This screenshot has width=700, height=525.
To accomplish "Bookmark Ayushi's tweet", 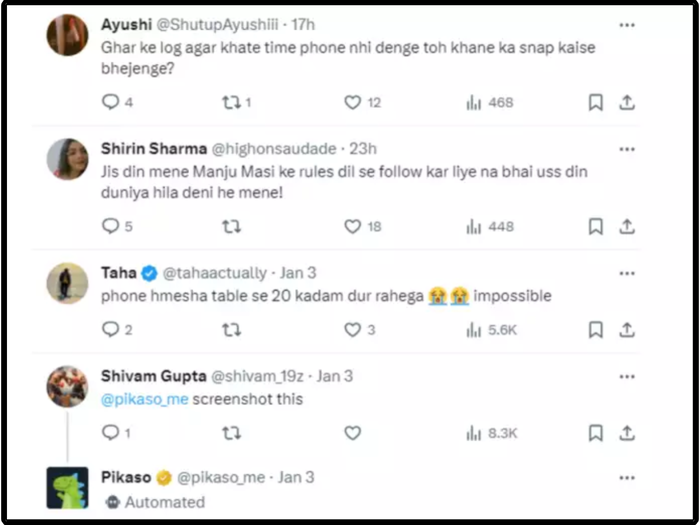I will tap(595, 102).
